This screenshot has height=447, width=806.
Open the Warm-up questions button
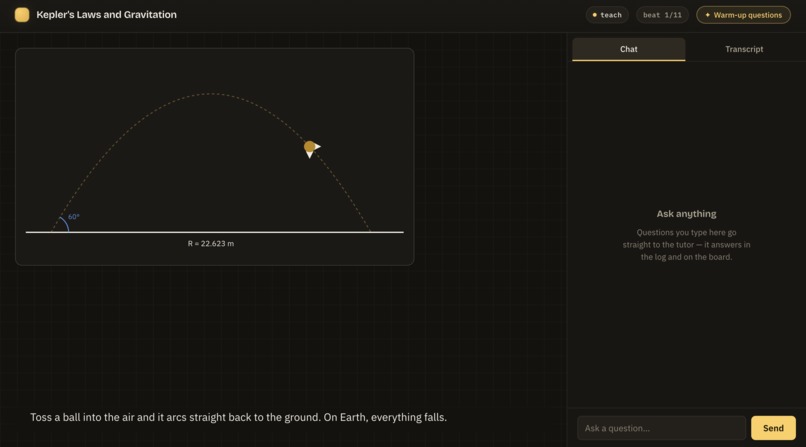743,15
